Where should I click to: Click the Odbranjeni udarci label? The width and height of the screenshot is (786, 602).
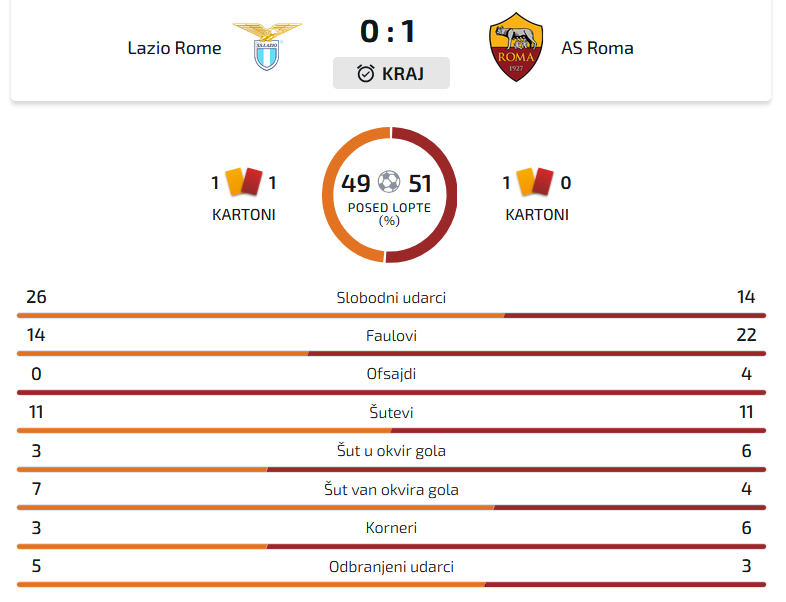click(x=391, y=567)
